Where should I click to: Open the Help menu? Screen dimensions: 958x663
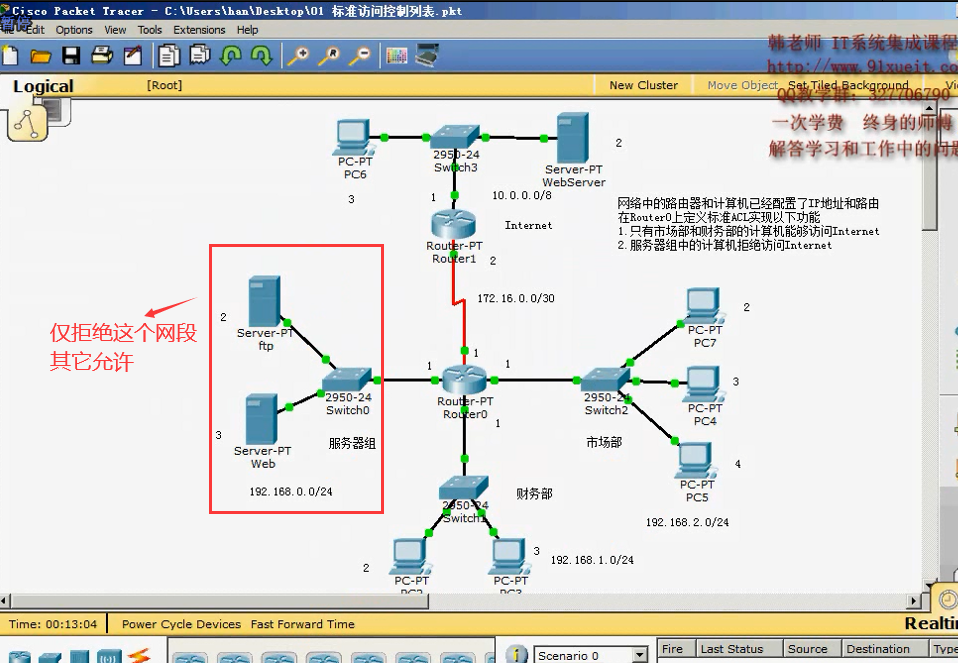pyautogui.click(x=247, y=30)
